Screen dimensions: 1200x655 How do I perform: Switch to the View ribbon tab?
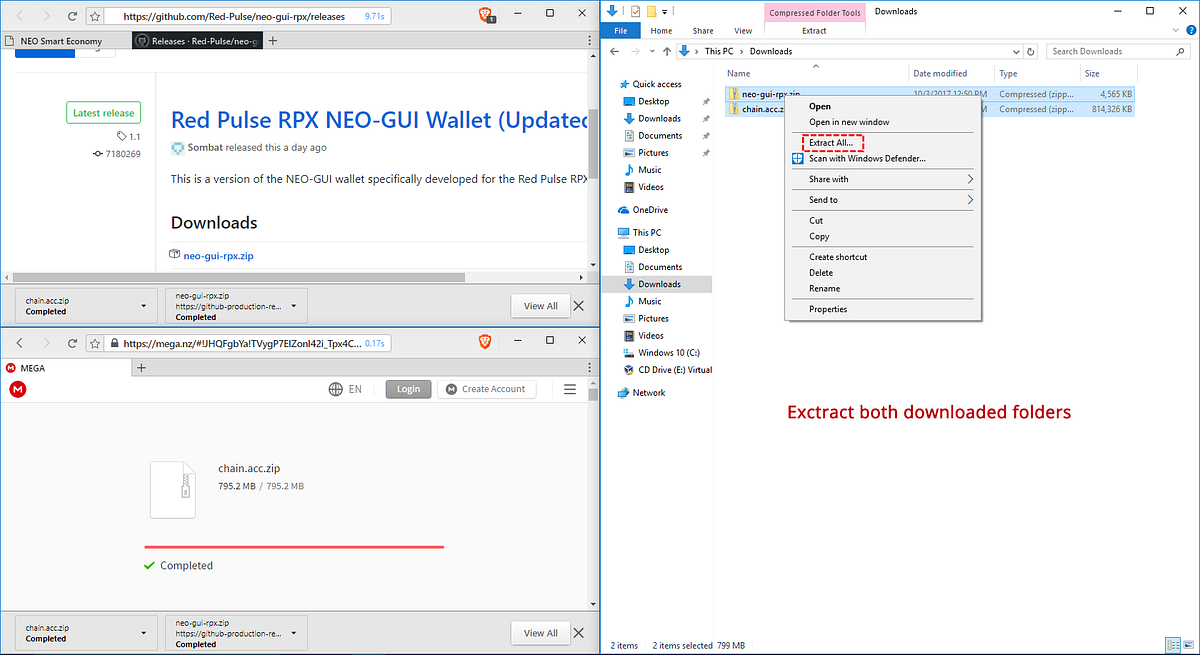(743, 31)
